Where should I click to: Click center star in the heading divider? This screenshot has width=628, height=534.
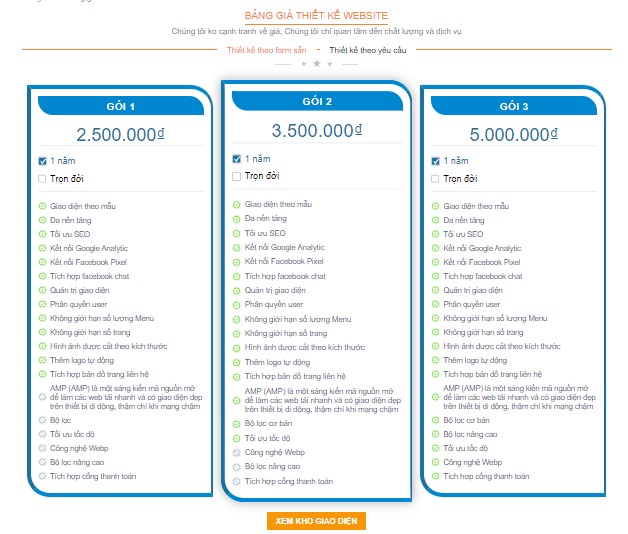point(316,63)
